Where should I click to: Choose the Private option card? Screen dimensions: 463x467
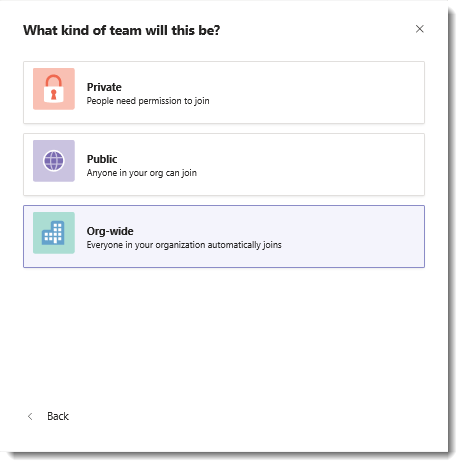(x=224, y=93)
